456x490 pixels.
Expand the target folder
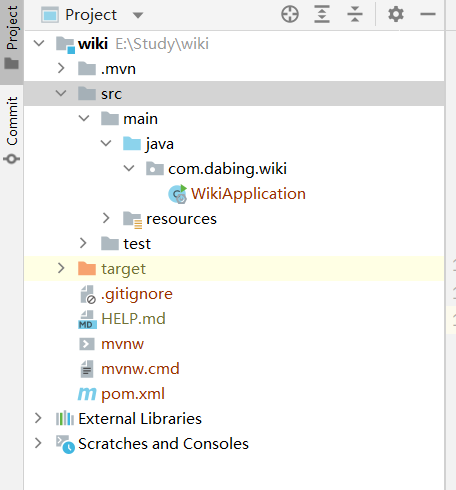coord(61,268)
